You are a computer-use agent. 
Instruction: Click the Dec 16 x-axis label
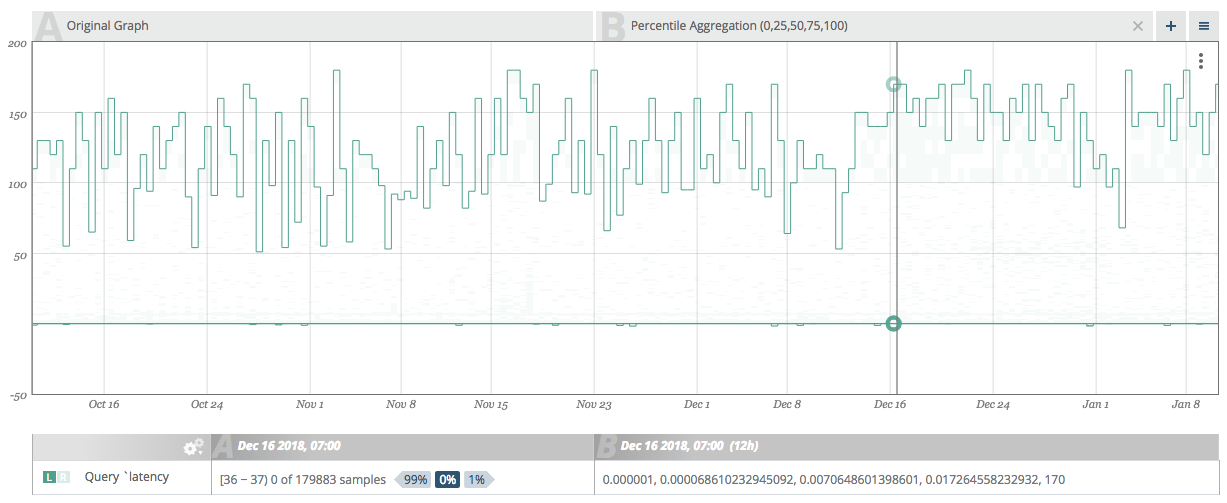890,405
